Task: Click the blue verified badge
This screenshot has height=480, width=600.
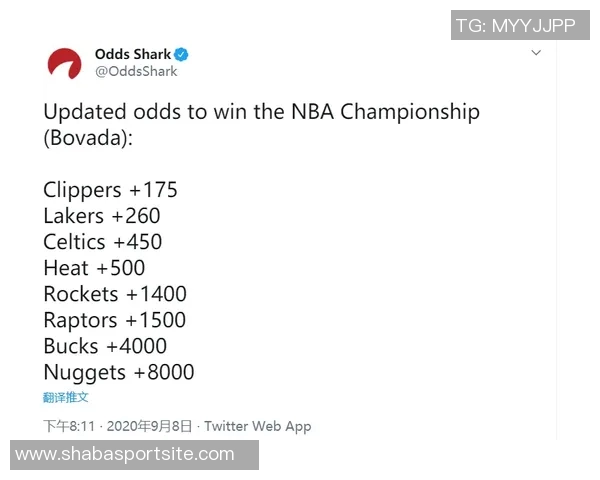Action: (x=182, y=54)
